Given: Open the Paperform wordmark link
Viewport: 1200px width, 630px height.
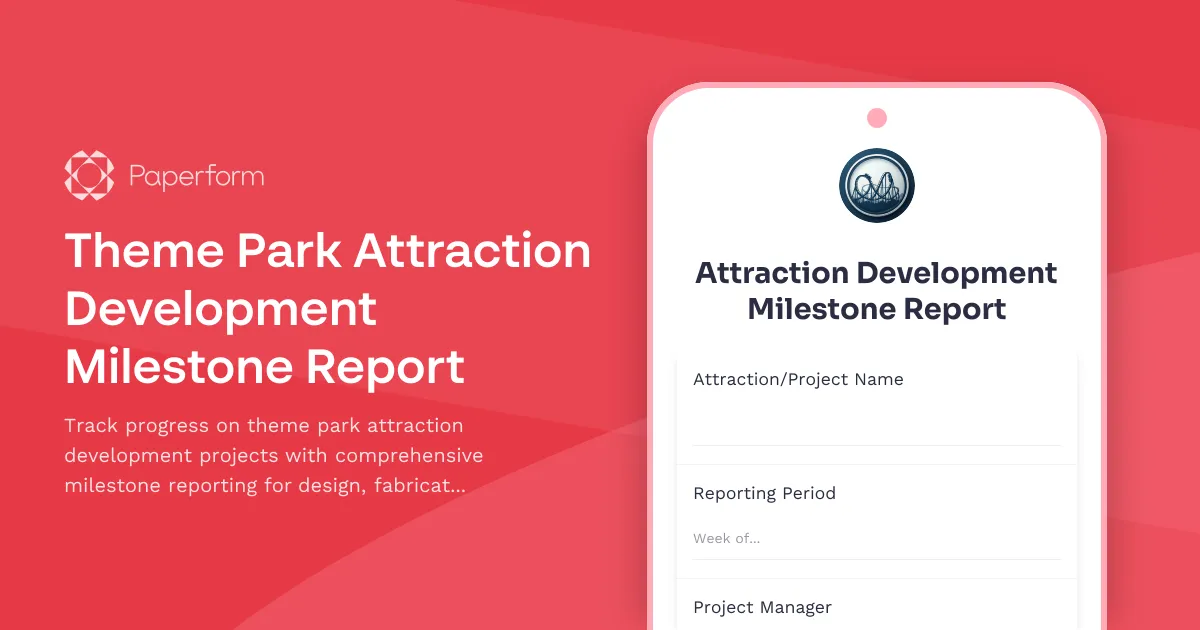Looking at the screenshot, I should coord(196,175).
